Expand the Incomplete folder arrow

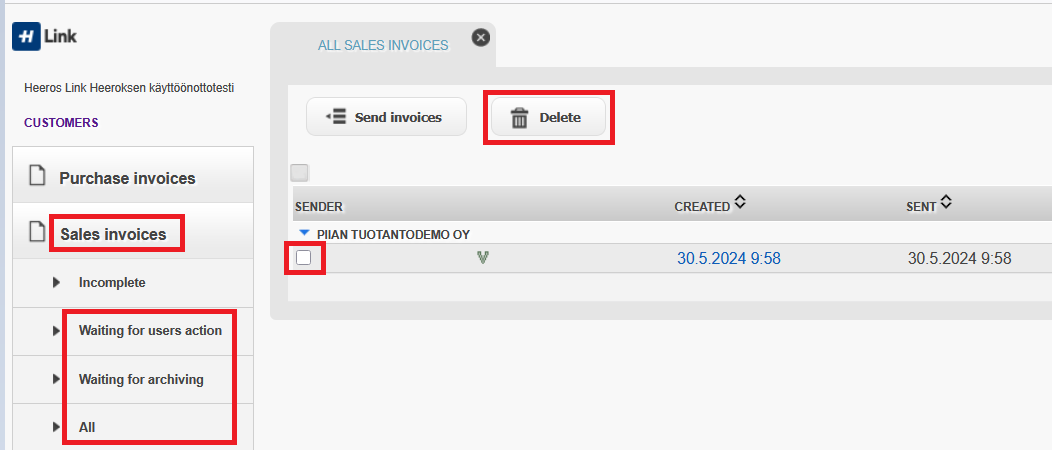coord(57,283)
